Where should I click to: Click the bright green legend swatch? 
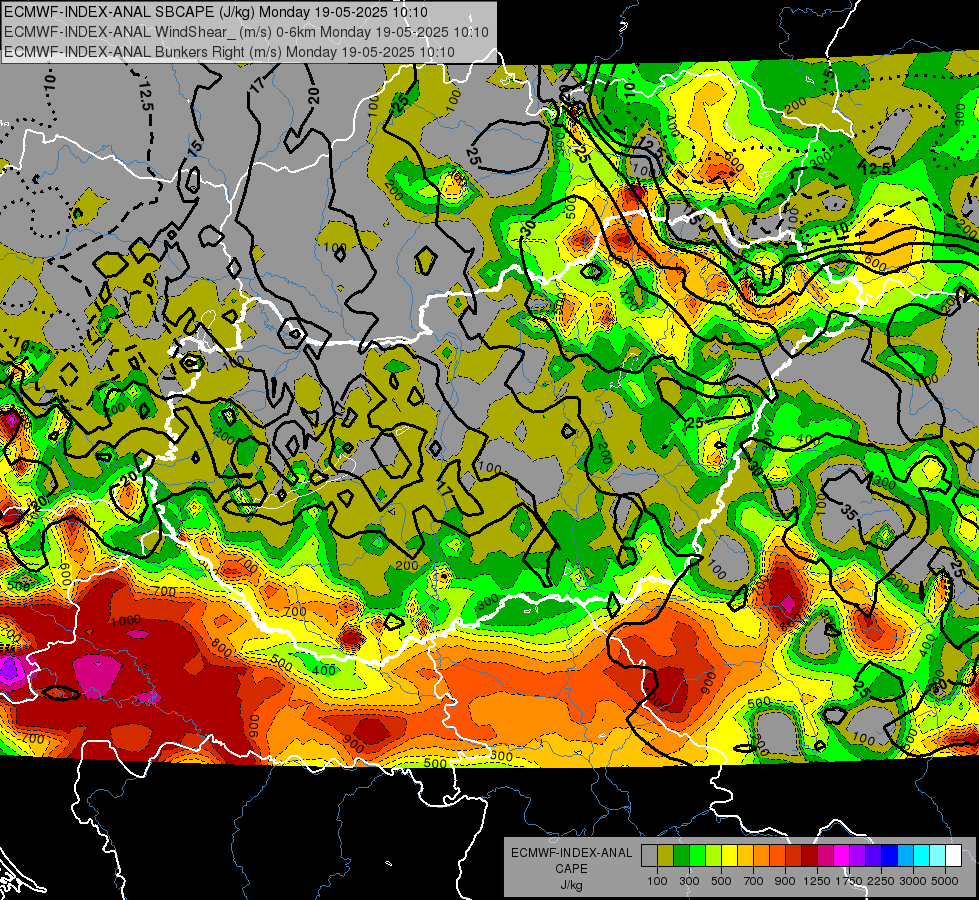697,856
